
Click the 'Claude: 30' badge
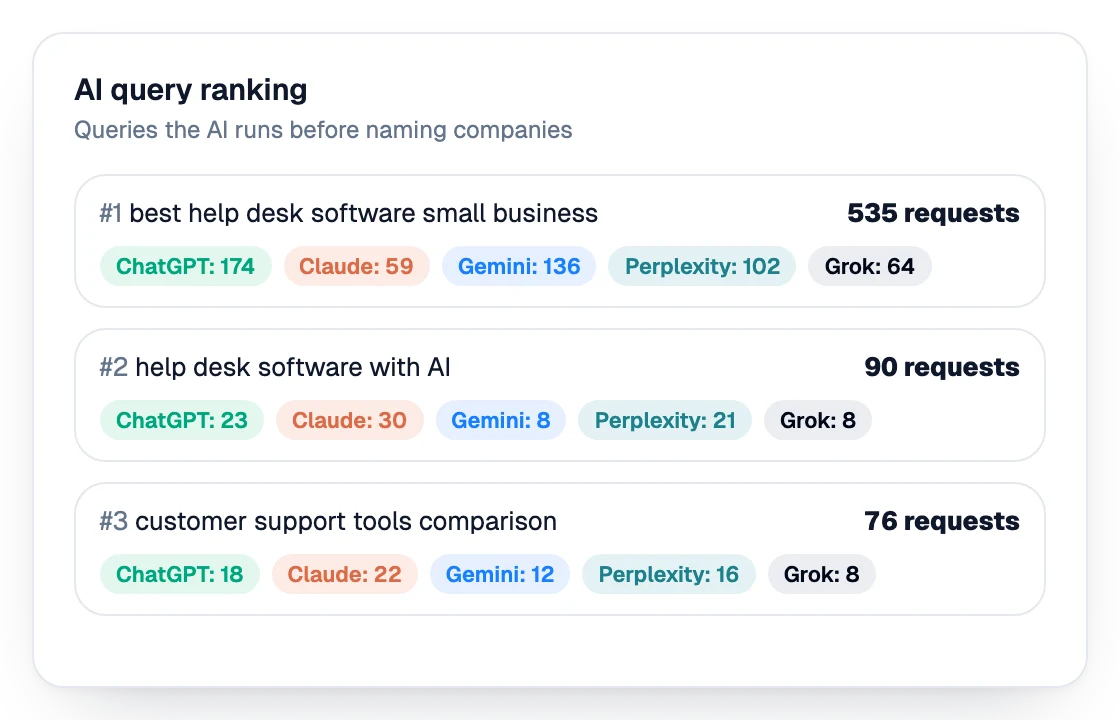point(350,420)
